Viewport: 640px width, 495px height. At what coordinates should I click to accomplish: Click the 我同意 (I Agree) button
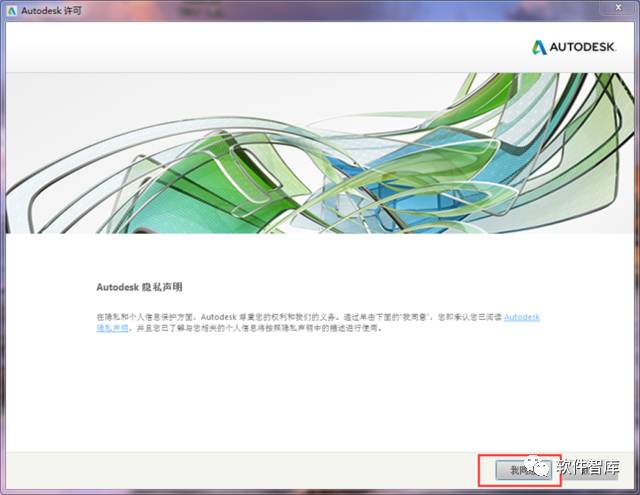click(x=523, y=470)
